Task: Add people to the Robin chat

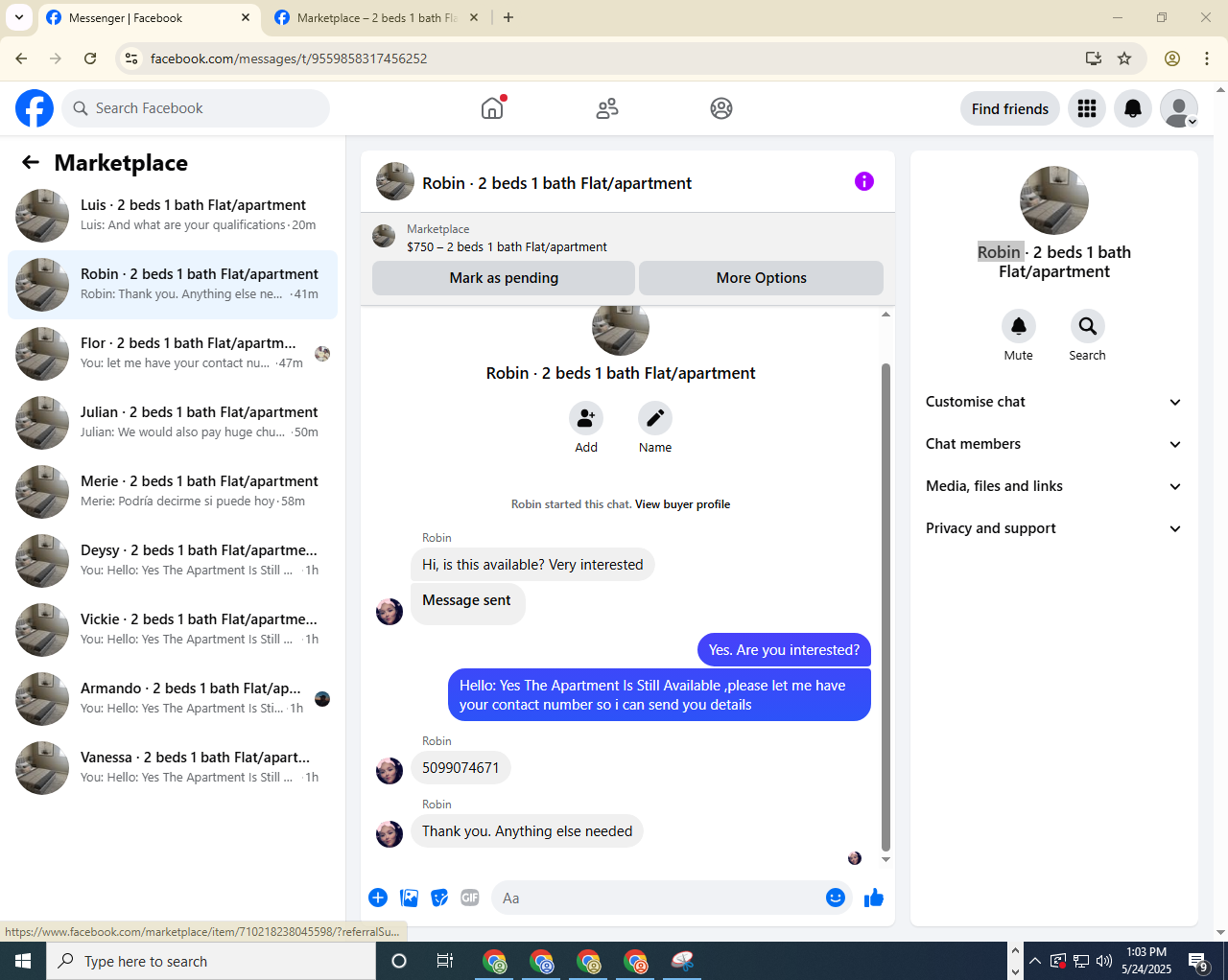Action: click(x=586, y=418)
